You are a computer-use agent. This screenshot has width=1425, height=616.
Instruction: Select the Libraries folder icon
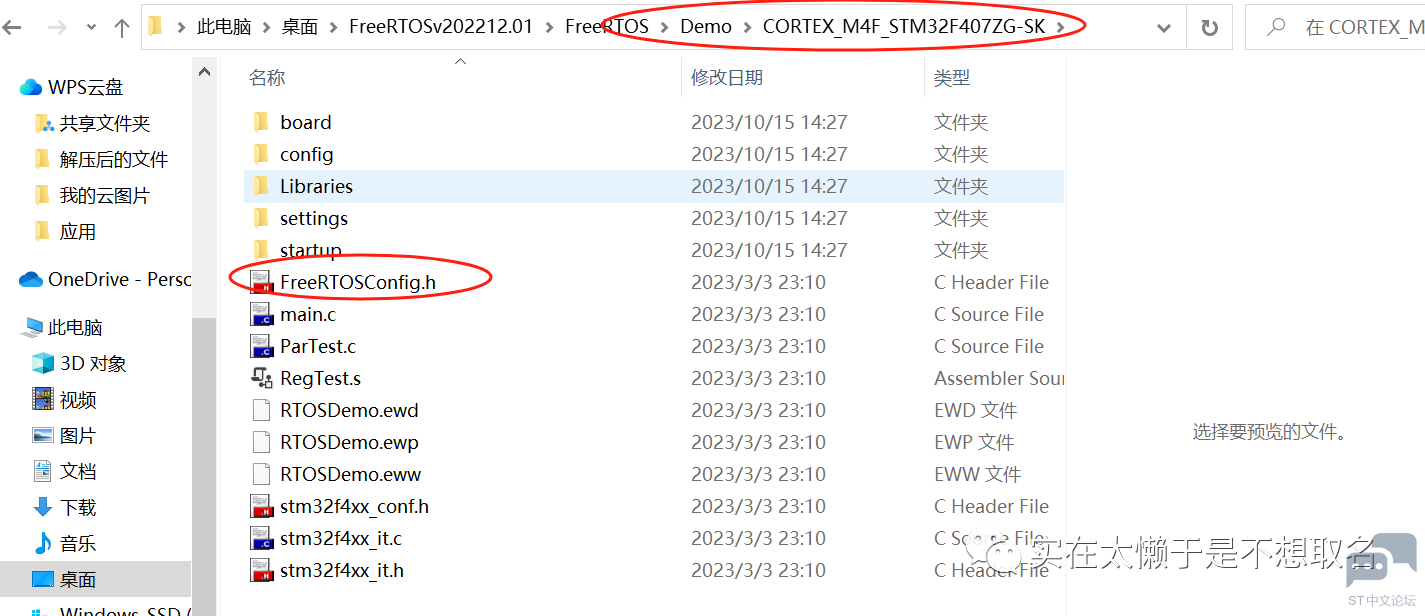[x=262, y=186]
